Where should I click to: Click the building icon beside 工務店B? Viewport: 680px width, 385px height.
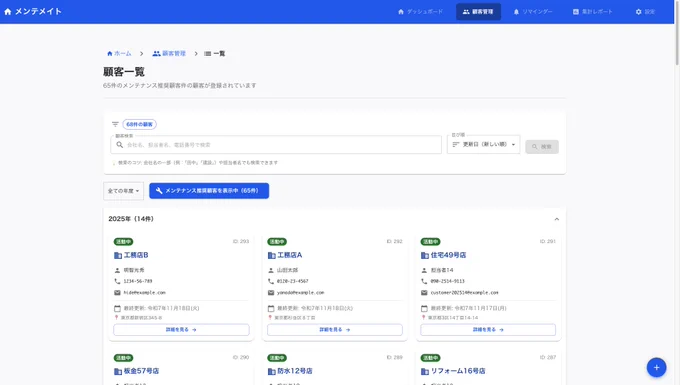pos(118,255)
